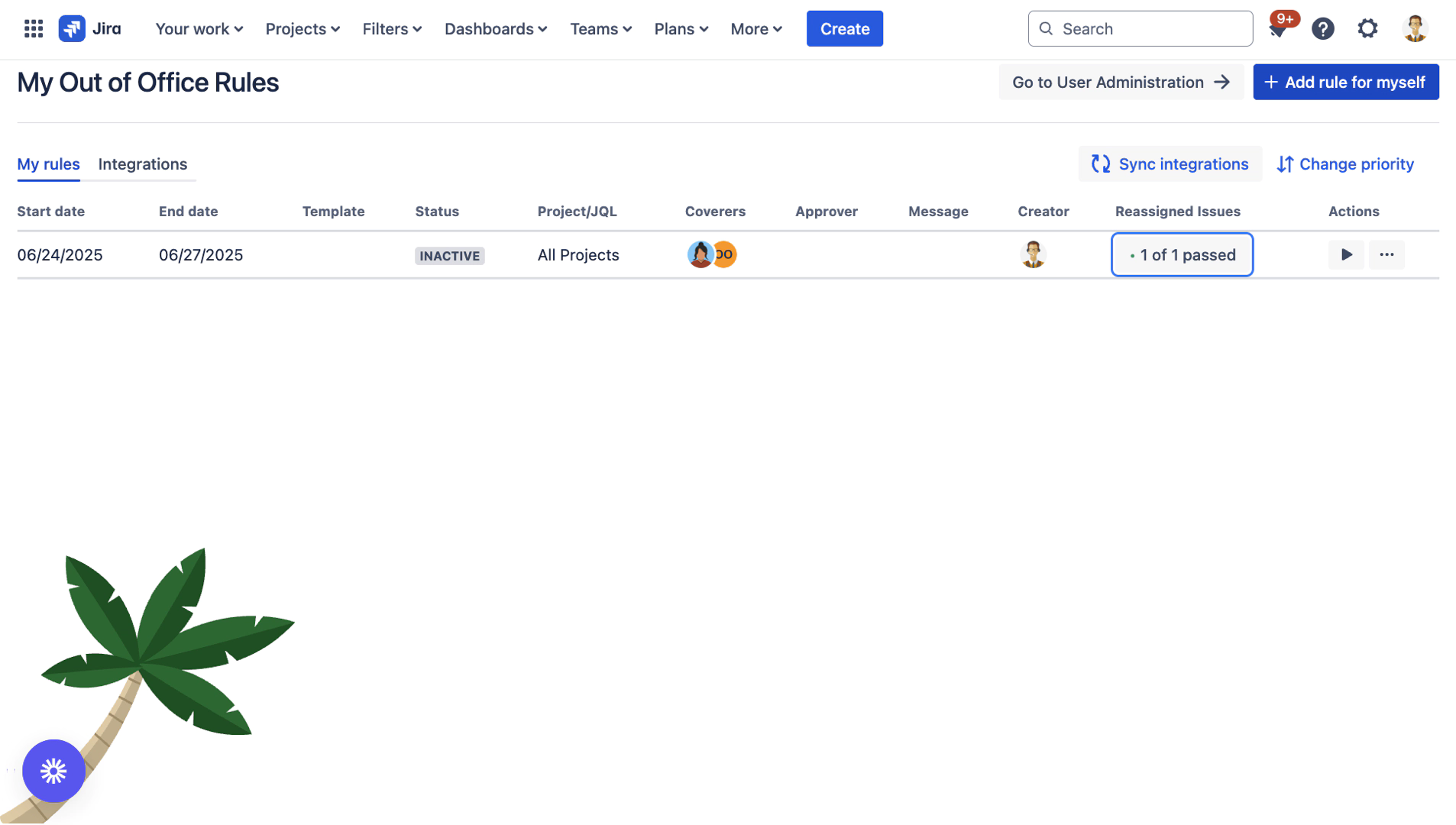Open the rule's three-dot more actions menu
This screenshot has height=825, width=1456.
click(x=1386, y=255)
